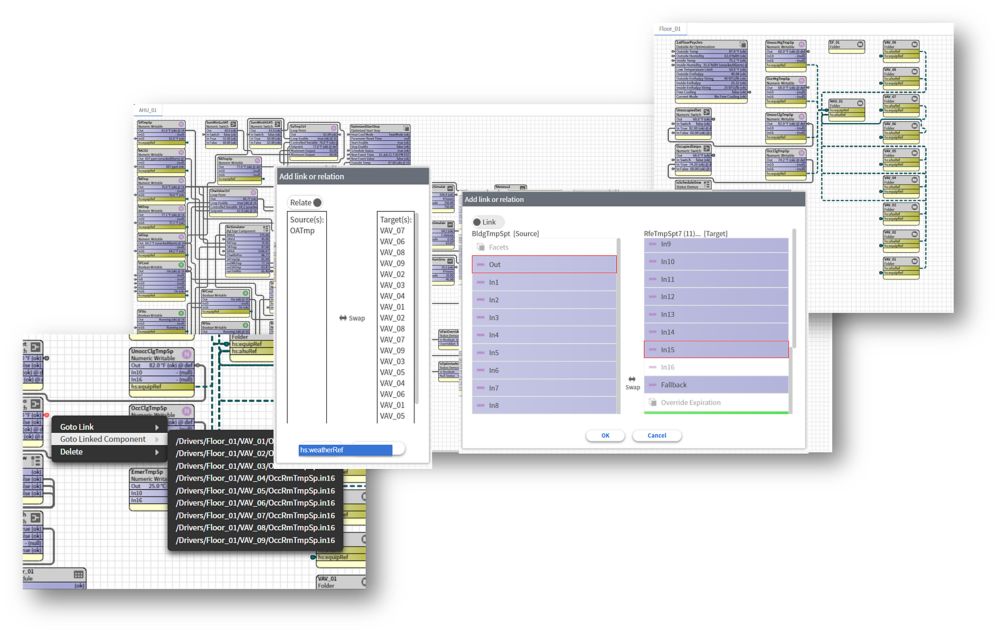Select the In4 source slot
1000x636 pixels.
point(545,335)
